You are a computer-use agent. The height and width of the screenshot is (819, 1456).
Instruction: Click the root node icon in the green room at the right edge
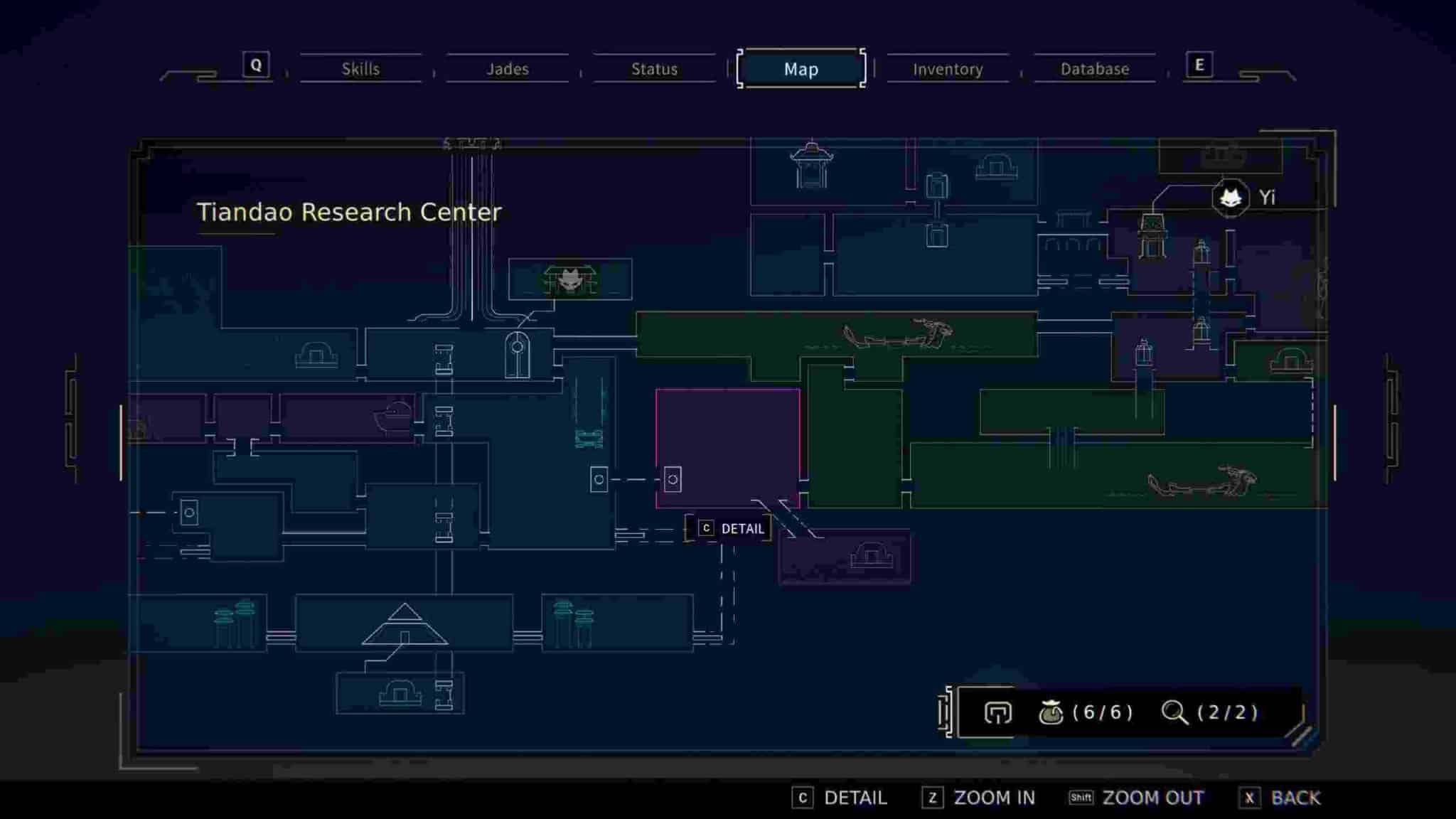point(1291,359)
